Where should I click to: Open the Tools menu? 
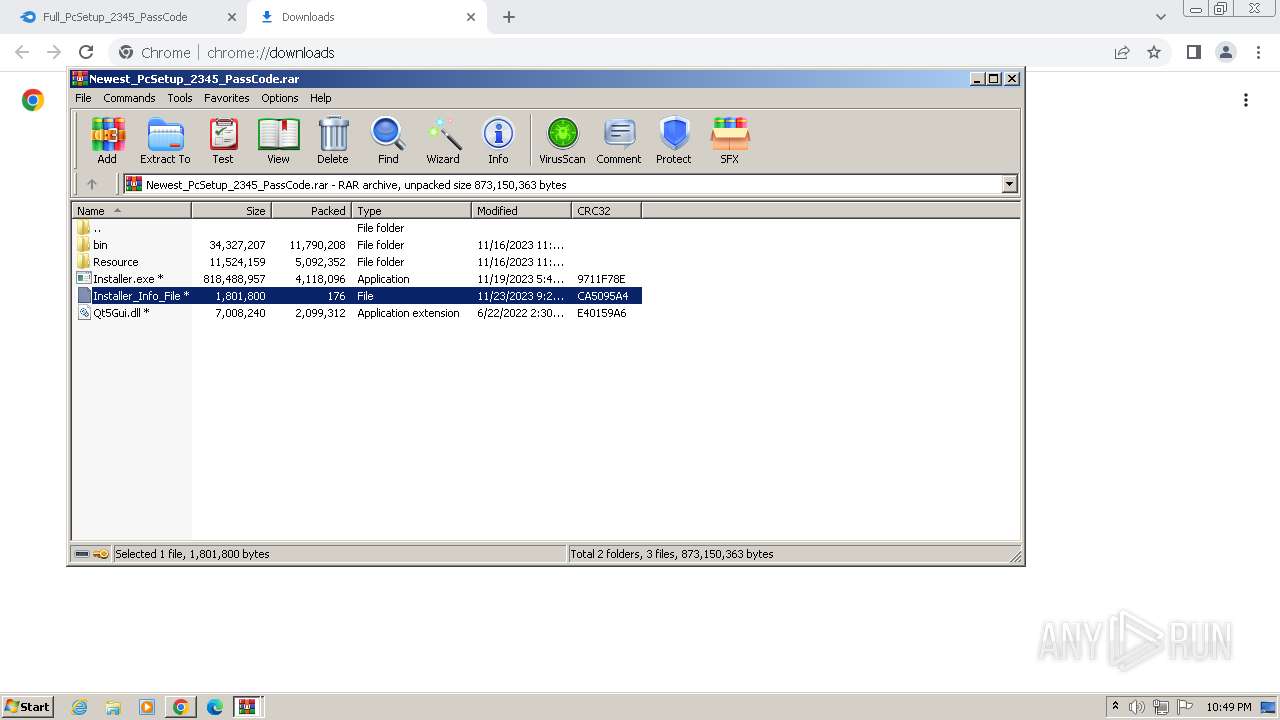click(x=180, y=98)
